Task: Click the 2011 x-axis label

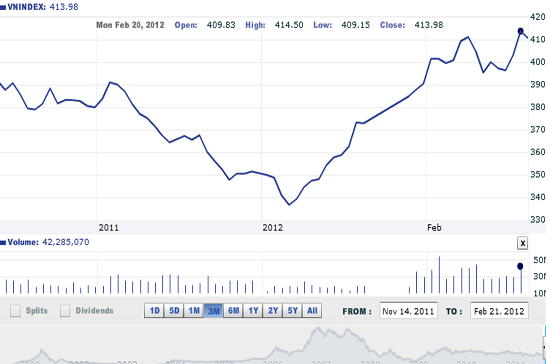Action: pos(108,228)
